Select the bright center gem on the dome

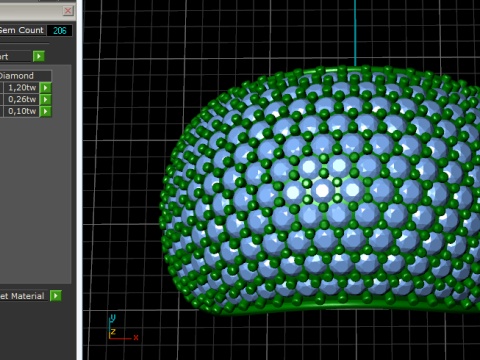[x=322, y=190]
